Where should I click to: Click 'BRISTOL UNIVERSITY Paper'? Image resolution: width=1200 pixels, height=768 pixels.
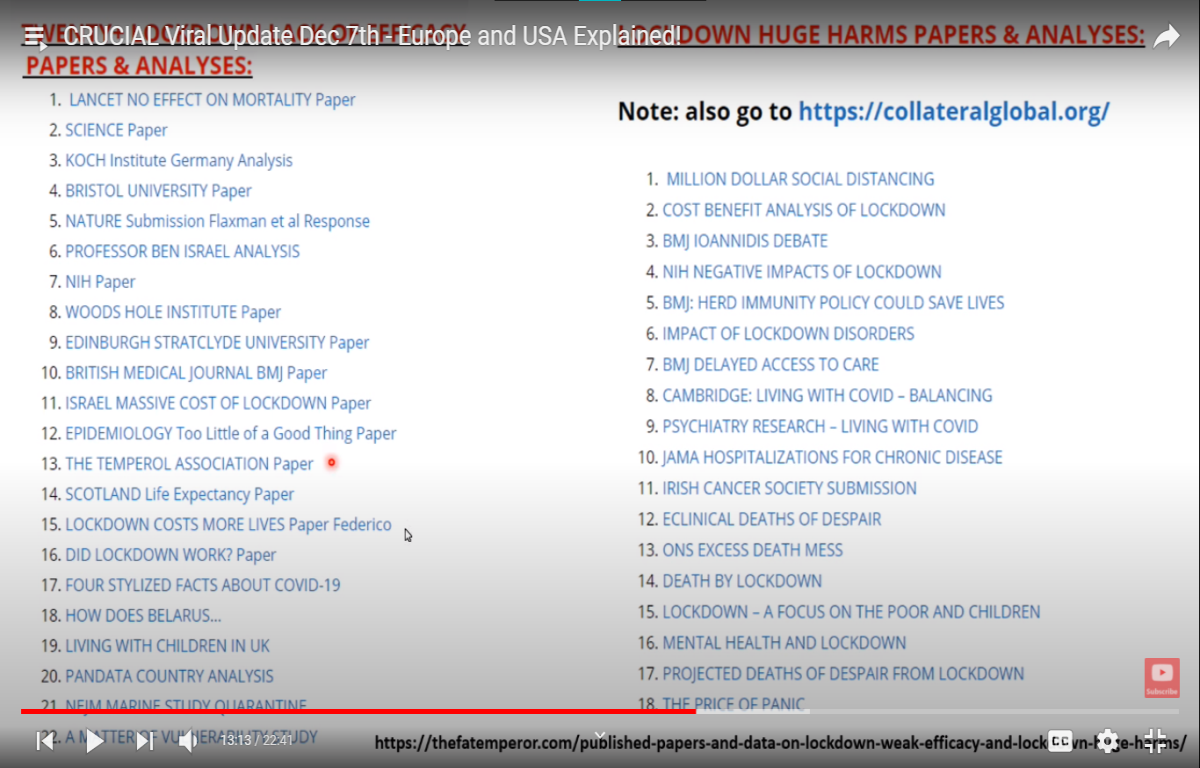click(x=158, y=191)
